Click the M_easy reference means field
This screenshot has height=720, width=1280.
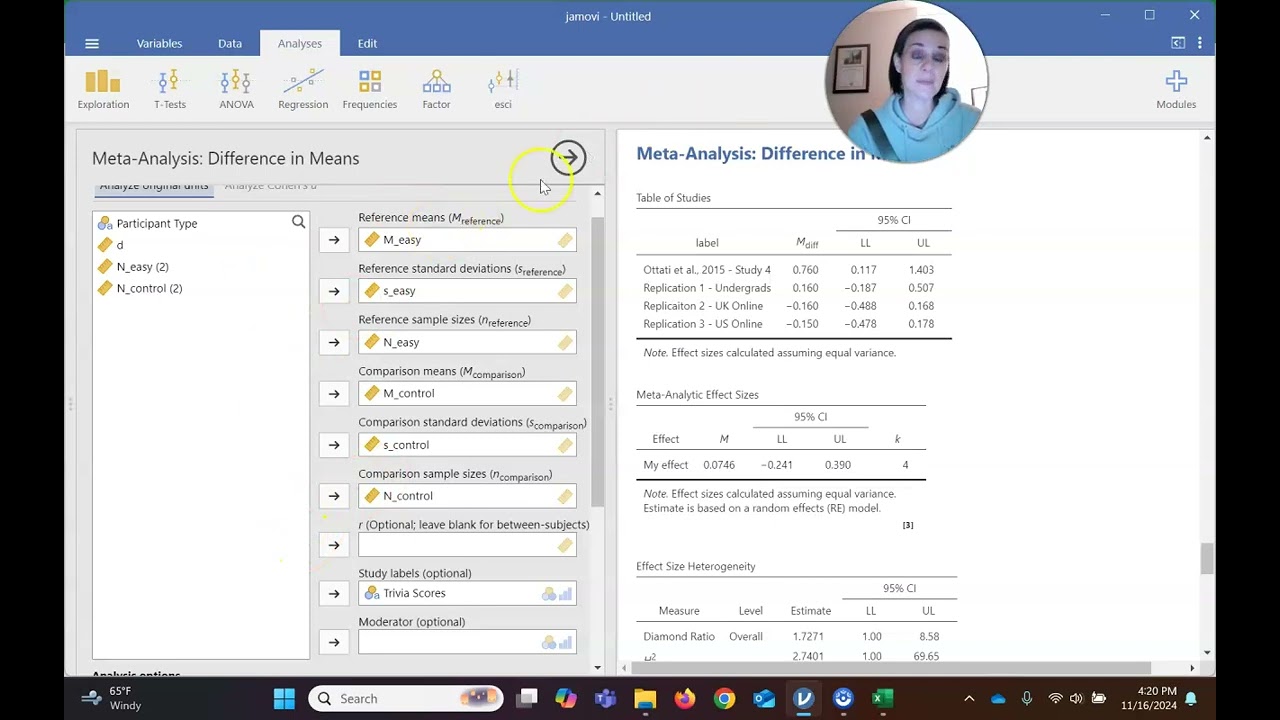tap(467, 240)
